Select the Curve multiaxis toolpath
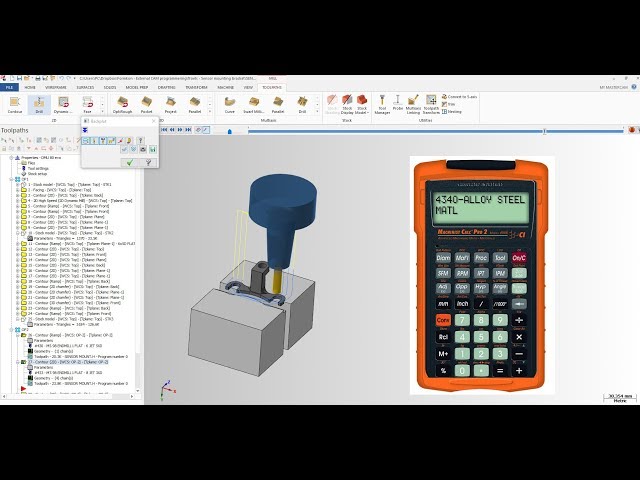This screenshot has width=640, height=480. [x=230, y=104]
